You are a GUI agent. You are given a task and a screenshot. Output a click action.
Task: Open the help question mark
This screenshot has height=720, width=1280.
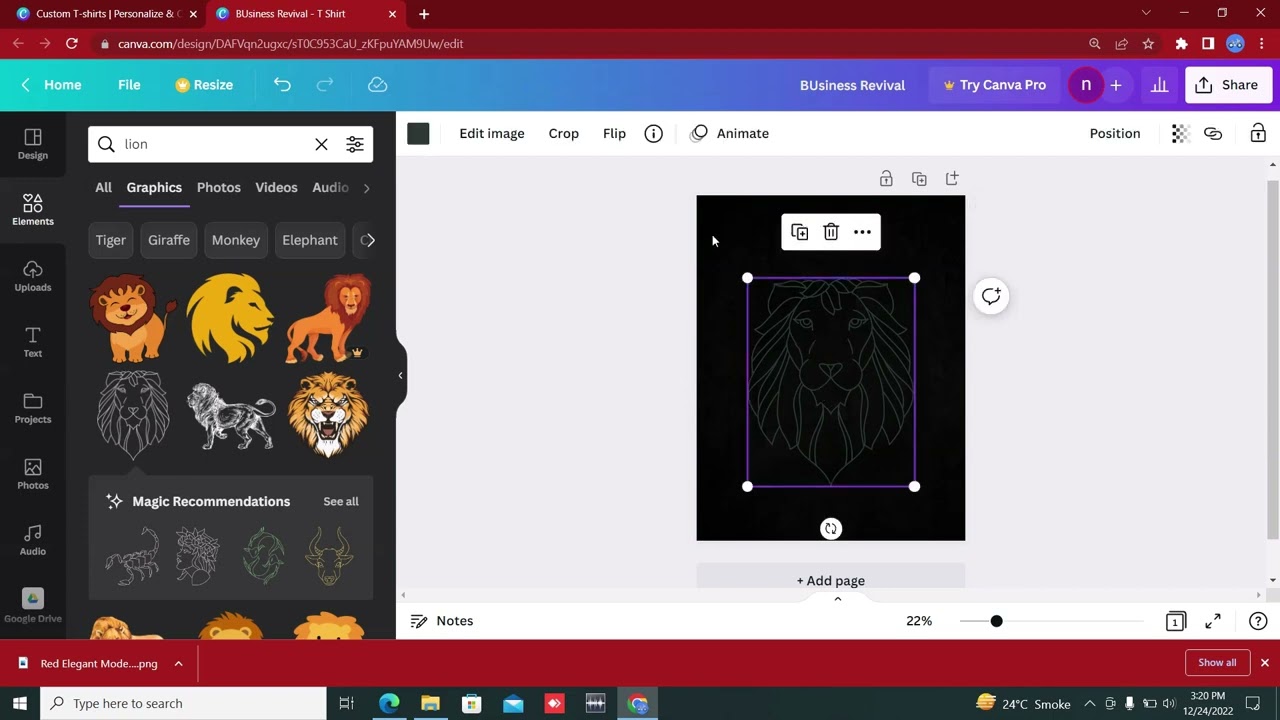click(x=1258, y=621)
